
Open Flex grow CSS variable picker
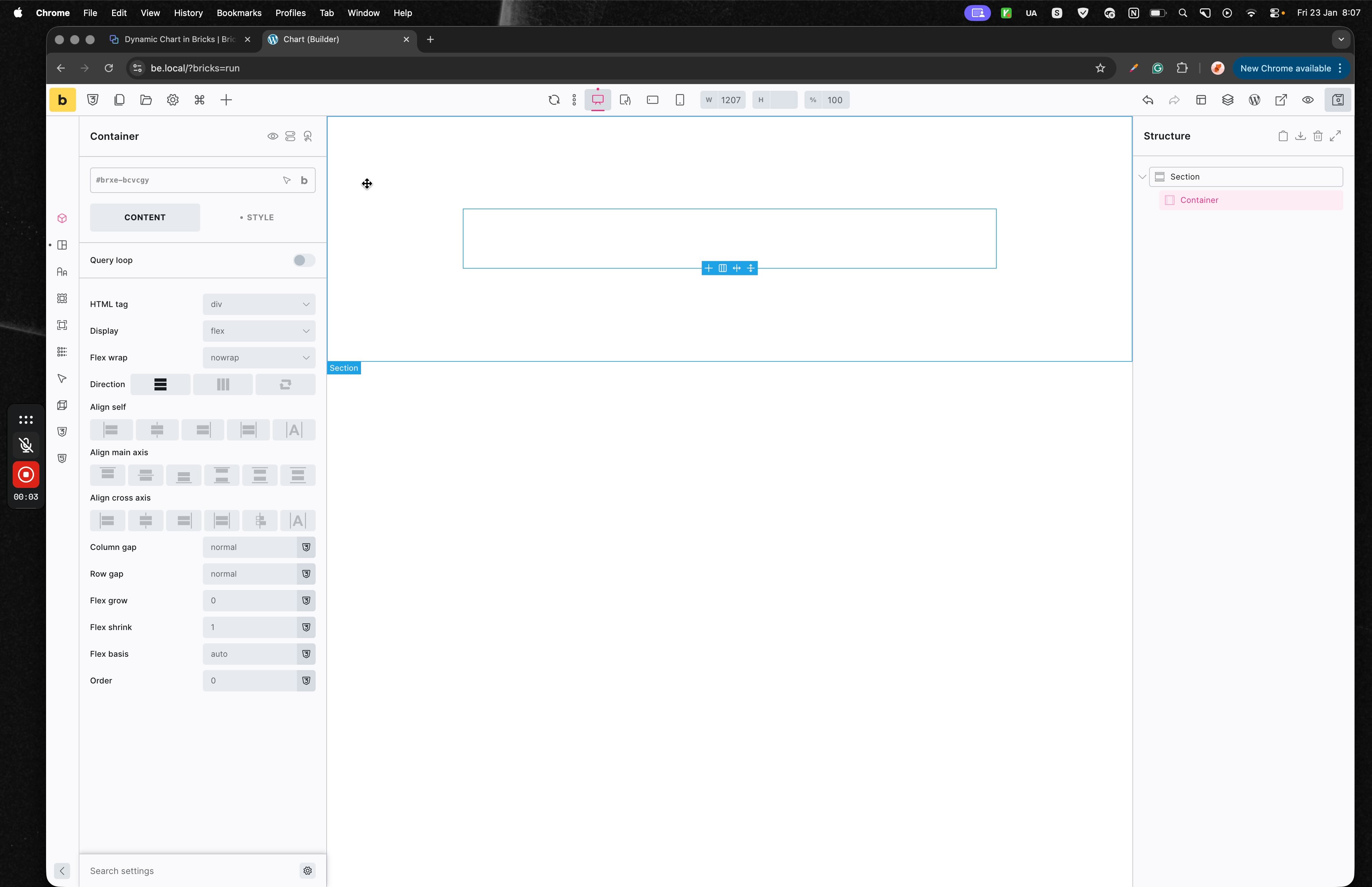pyautogui.click(x=306, y=601)
